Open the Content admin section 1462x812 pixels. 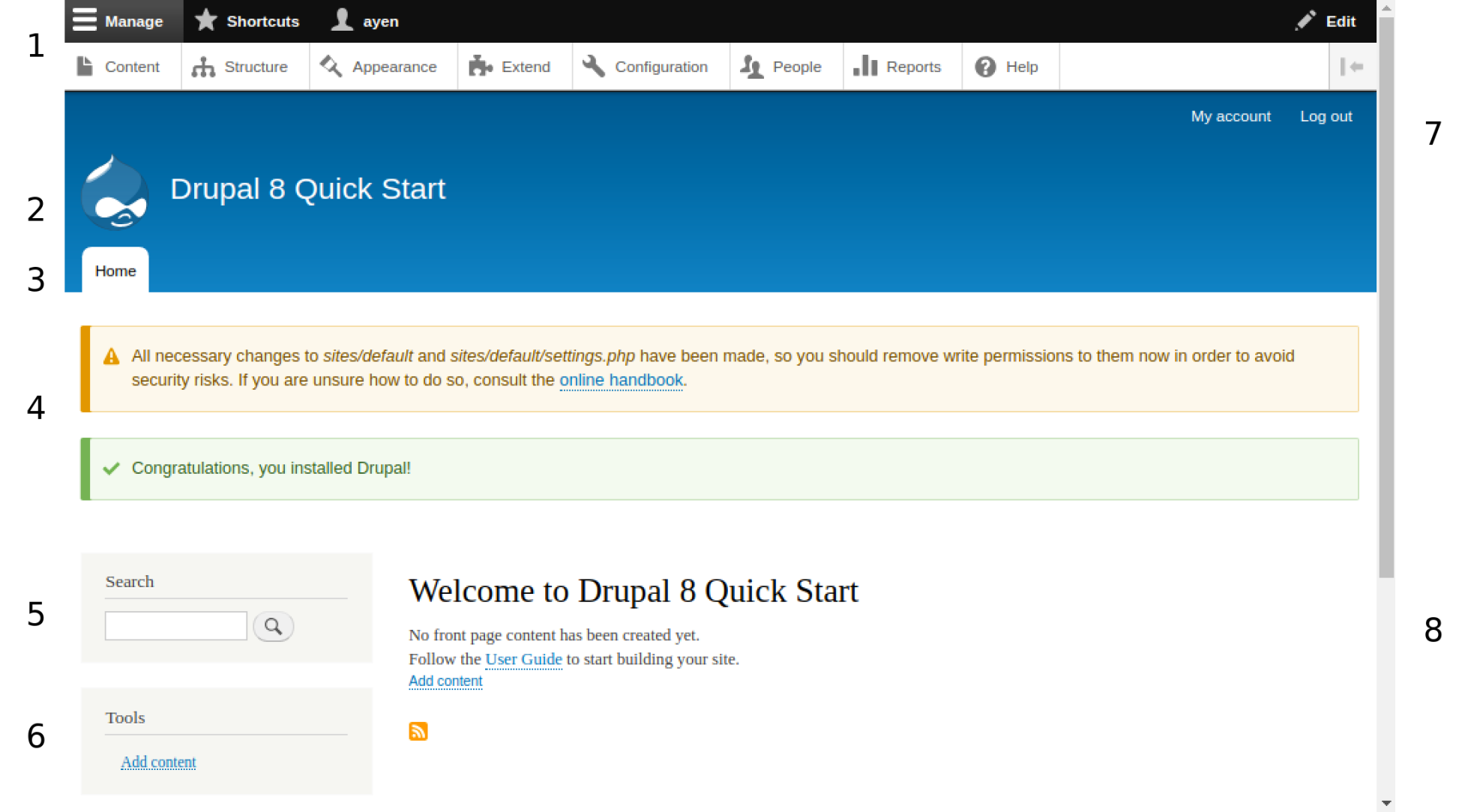pos(118,67)
